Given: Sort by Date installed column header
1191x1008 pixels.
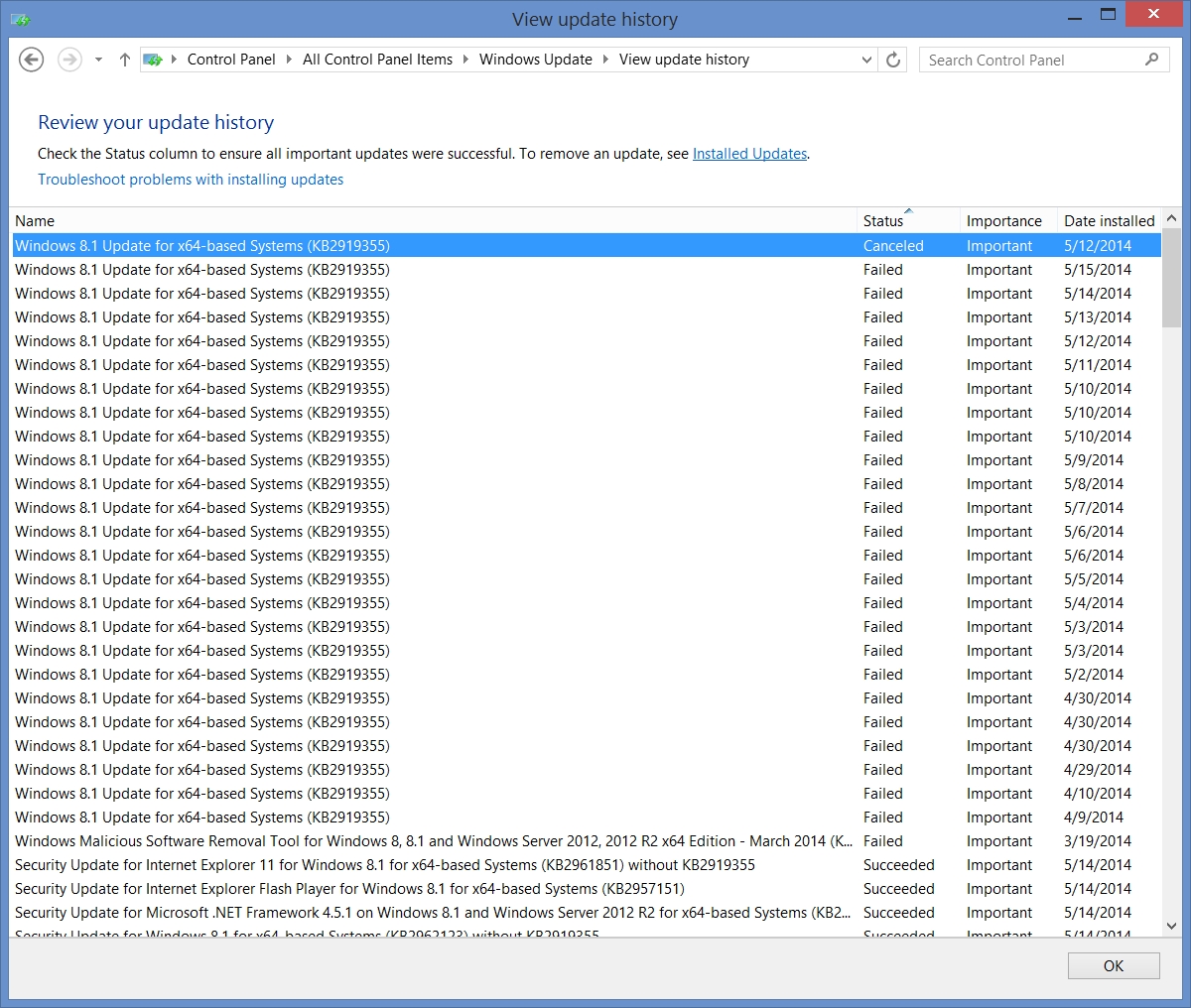Looking at the screenshot, I should [x=1109, y=221].
